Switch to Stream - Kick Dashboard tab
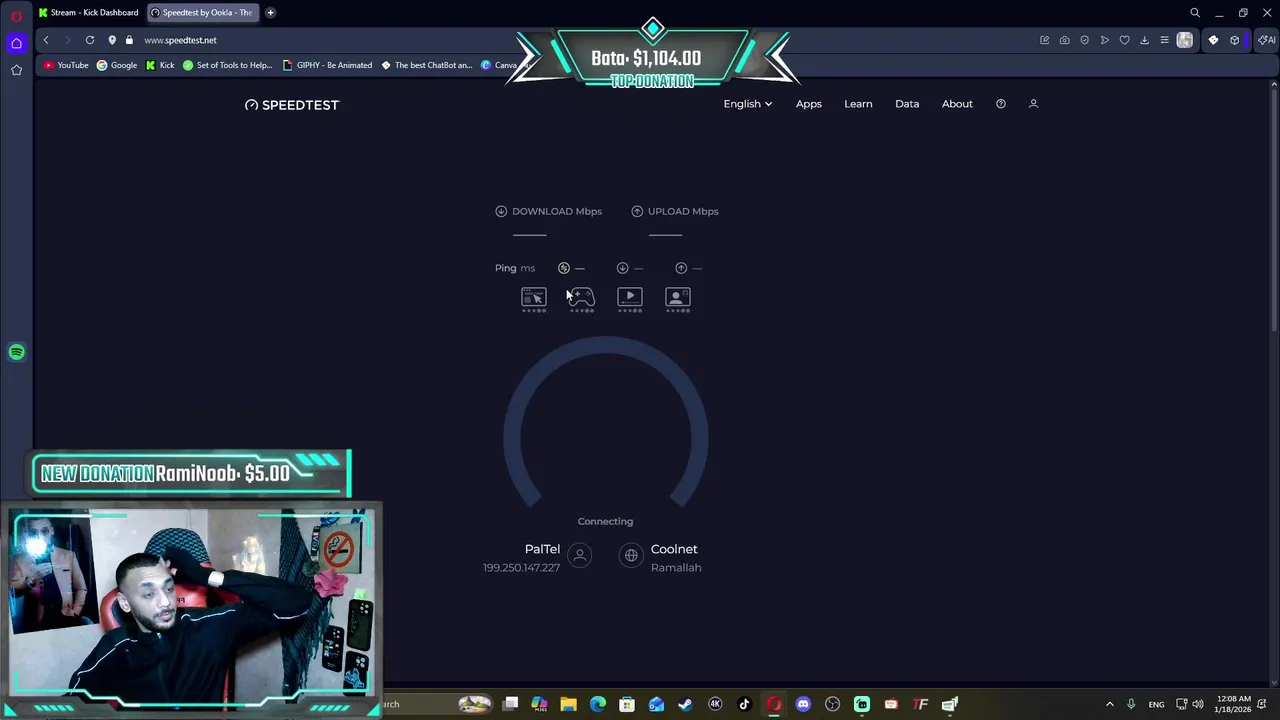Image resolution: width=1280 pixels, height=720 pixels. pyautogui.click(x=88, y=13)
